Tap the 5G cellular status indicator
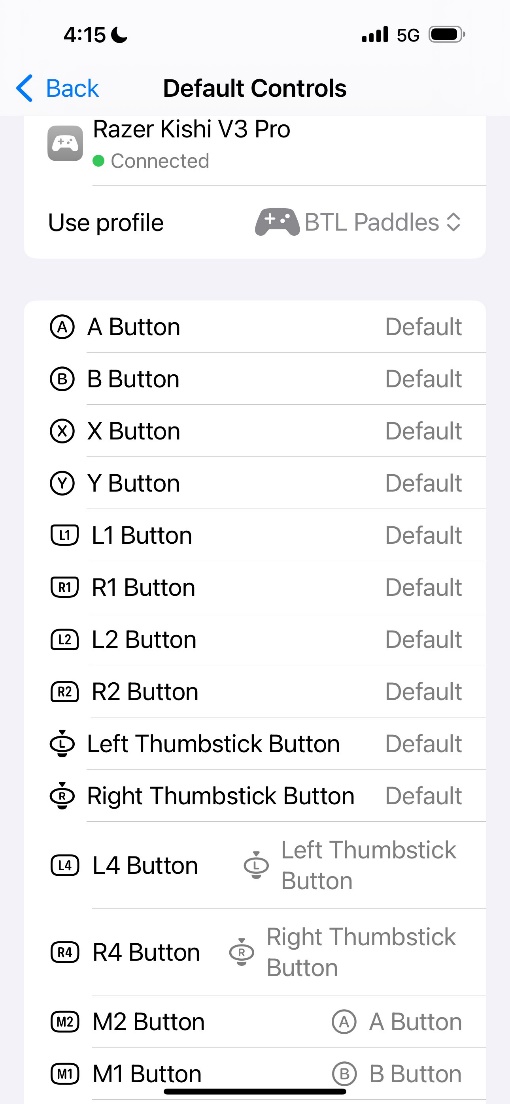Image resolution: width=510 pixels, height=1104 pixels. pos(408,35)
